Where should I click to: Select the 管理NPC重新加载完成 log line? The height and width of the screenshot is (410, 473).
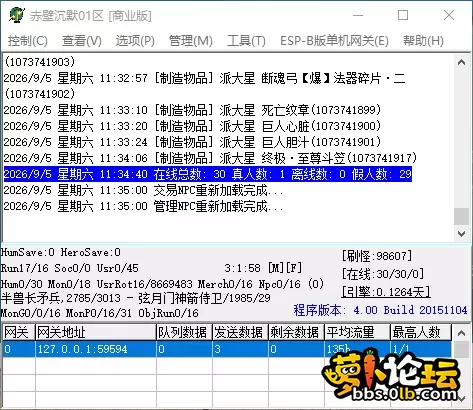pos(143,206)
